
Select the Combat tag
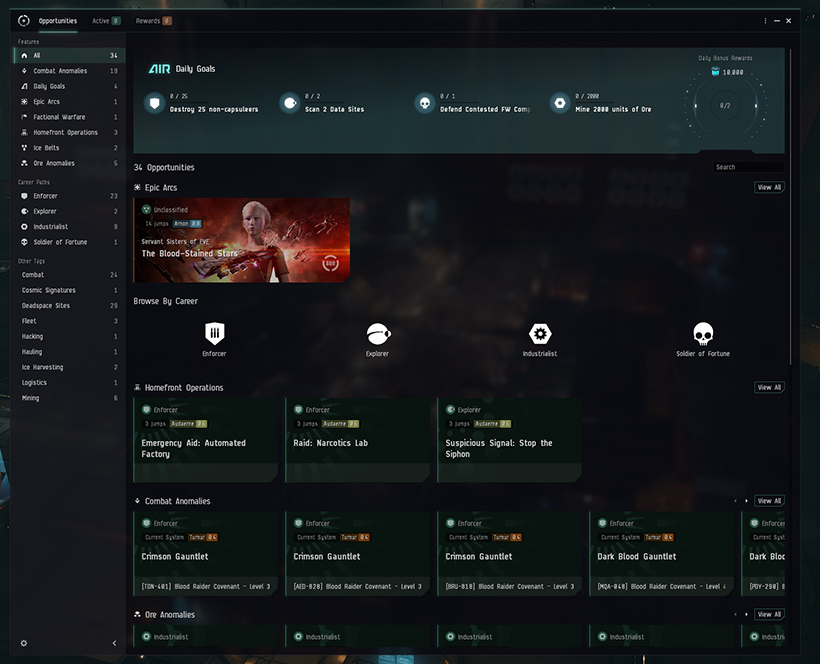click(x=70, y=275)
